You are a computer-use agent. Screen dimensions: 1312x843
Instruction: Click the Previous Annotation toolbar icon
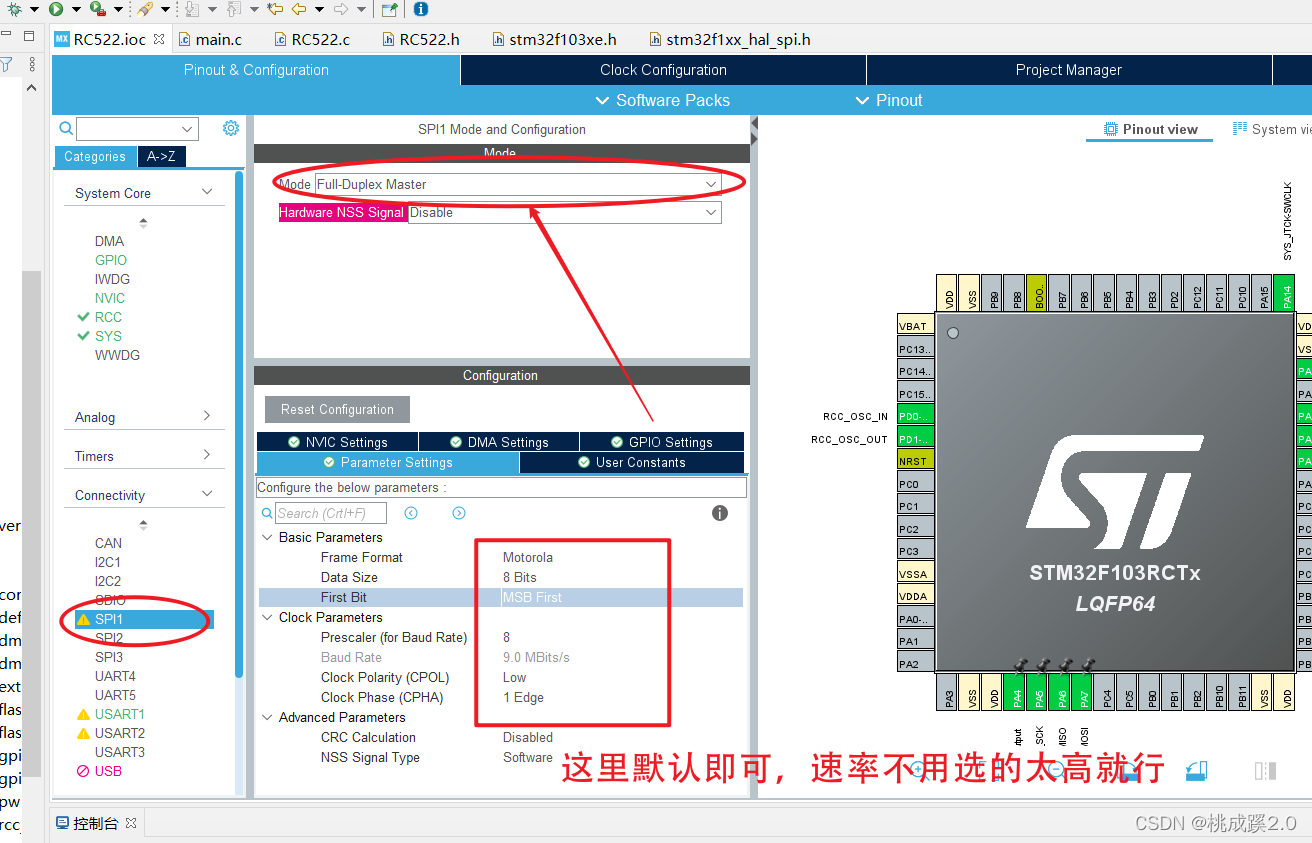point(232,9)
